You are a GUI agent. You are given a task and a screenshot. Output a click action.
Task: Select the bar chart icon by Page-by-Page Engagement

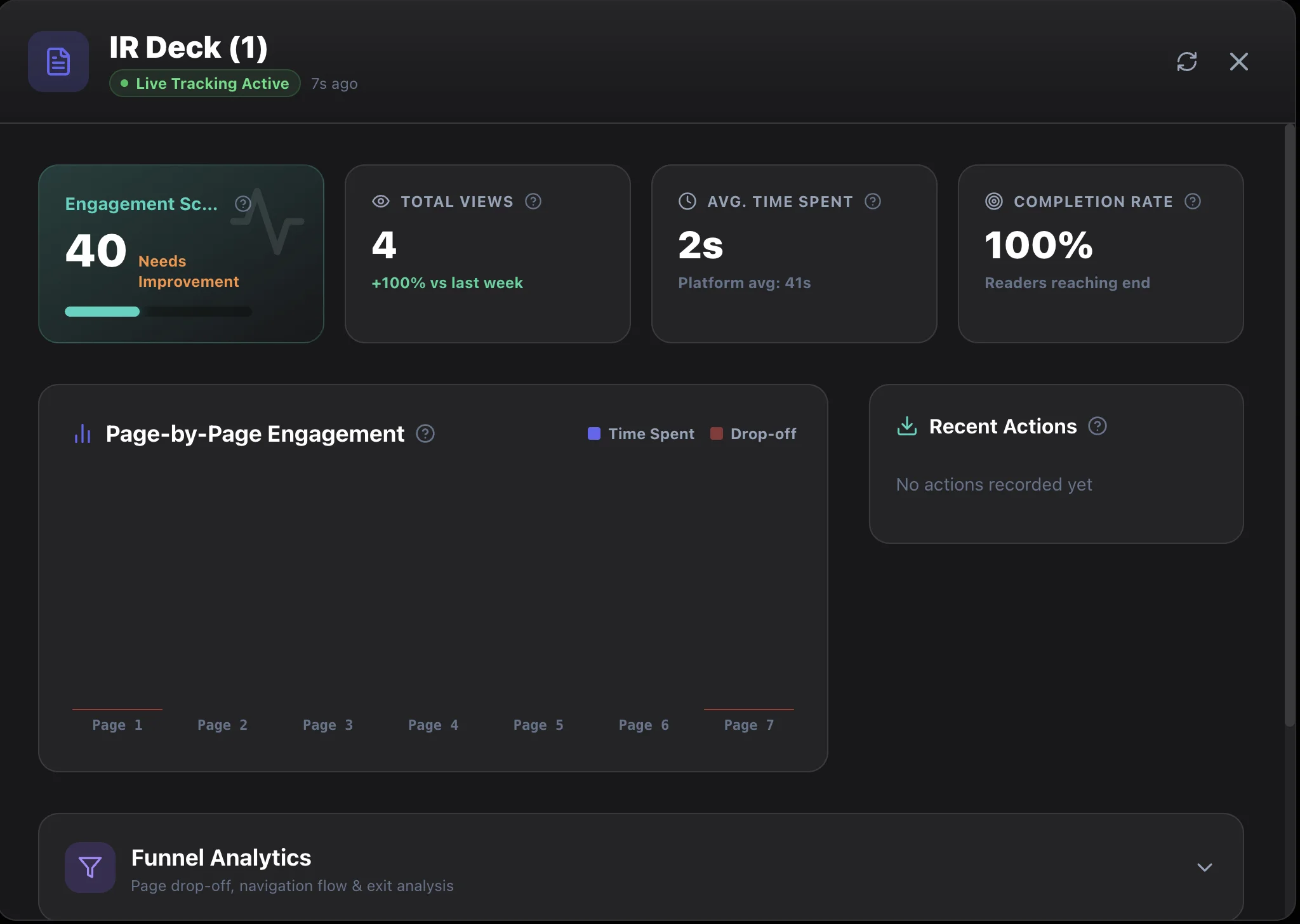click(x=83, y=434)
